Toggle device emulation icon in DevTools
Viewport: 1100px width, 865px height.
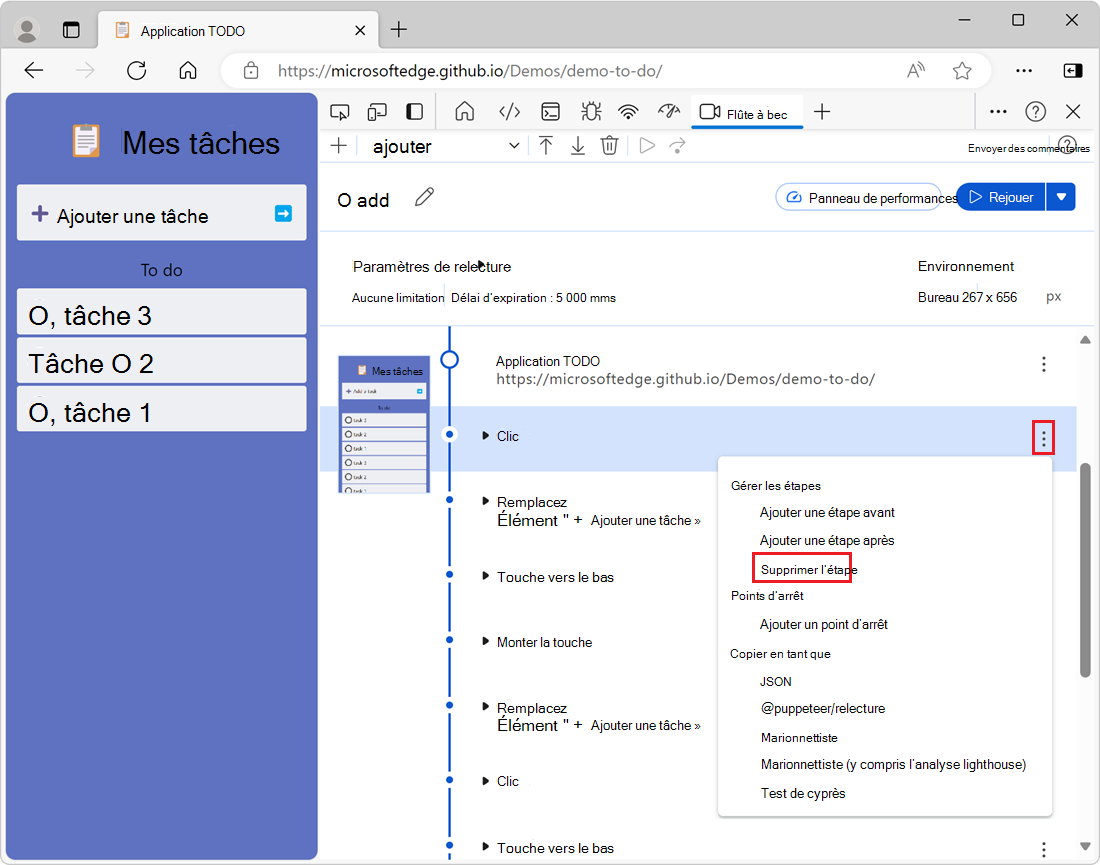377,112
